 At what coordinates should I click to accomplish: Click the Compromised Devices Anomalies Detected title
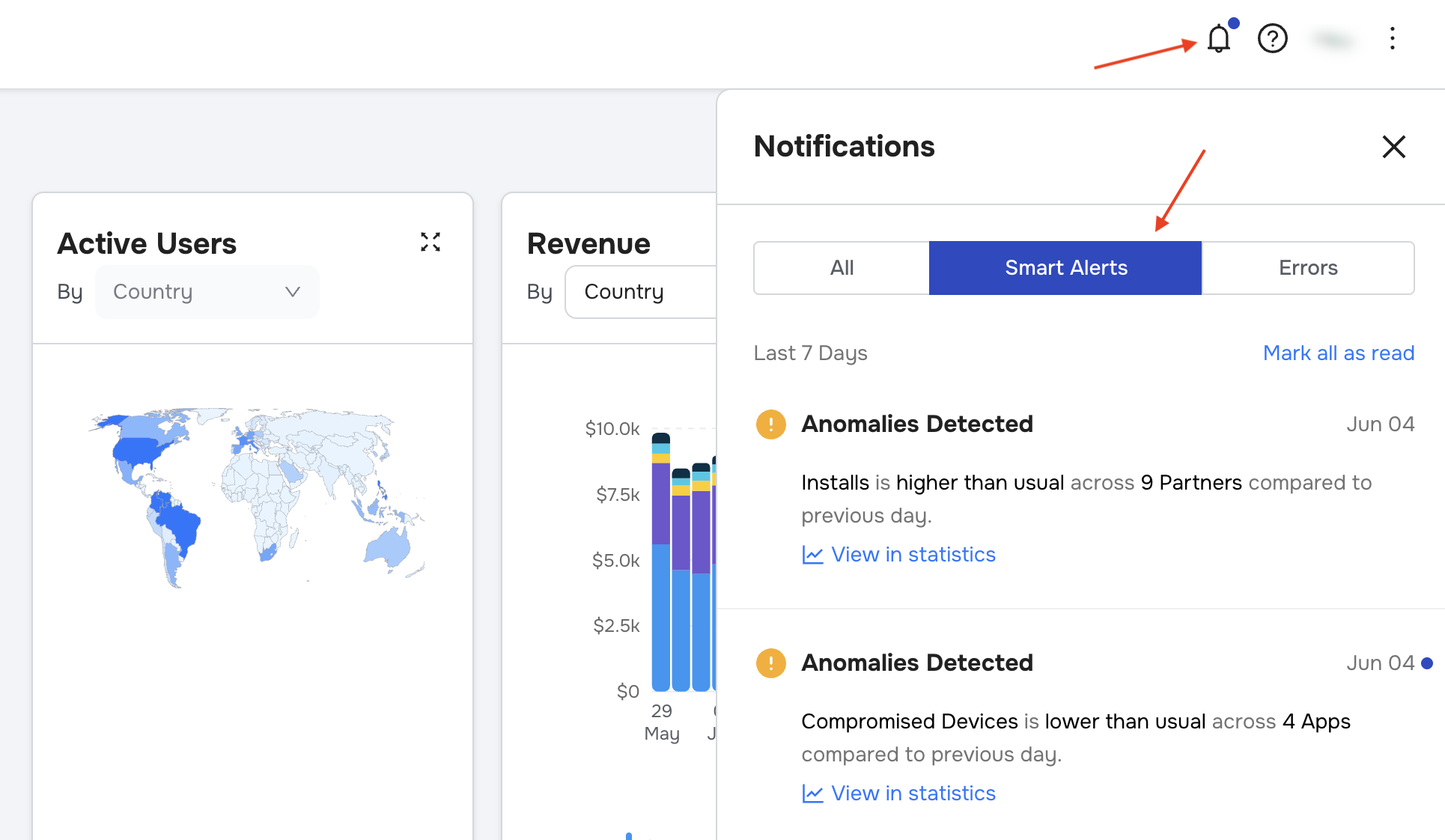pyautogui.click(x=917, y=663)
